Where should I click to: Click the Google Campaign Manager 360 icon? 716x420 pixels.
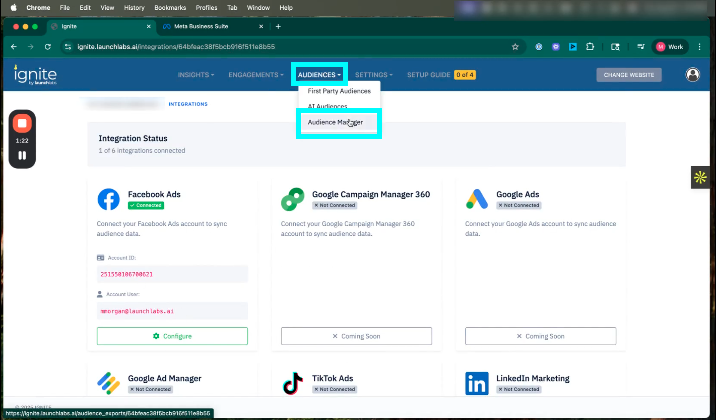293,198
